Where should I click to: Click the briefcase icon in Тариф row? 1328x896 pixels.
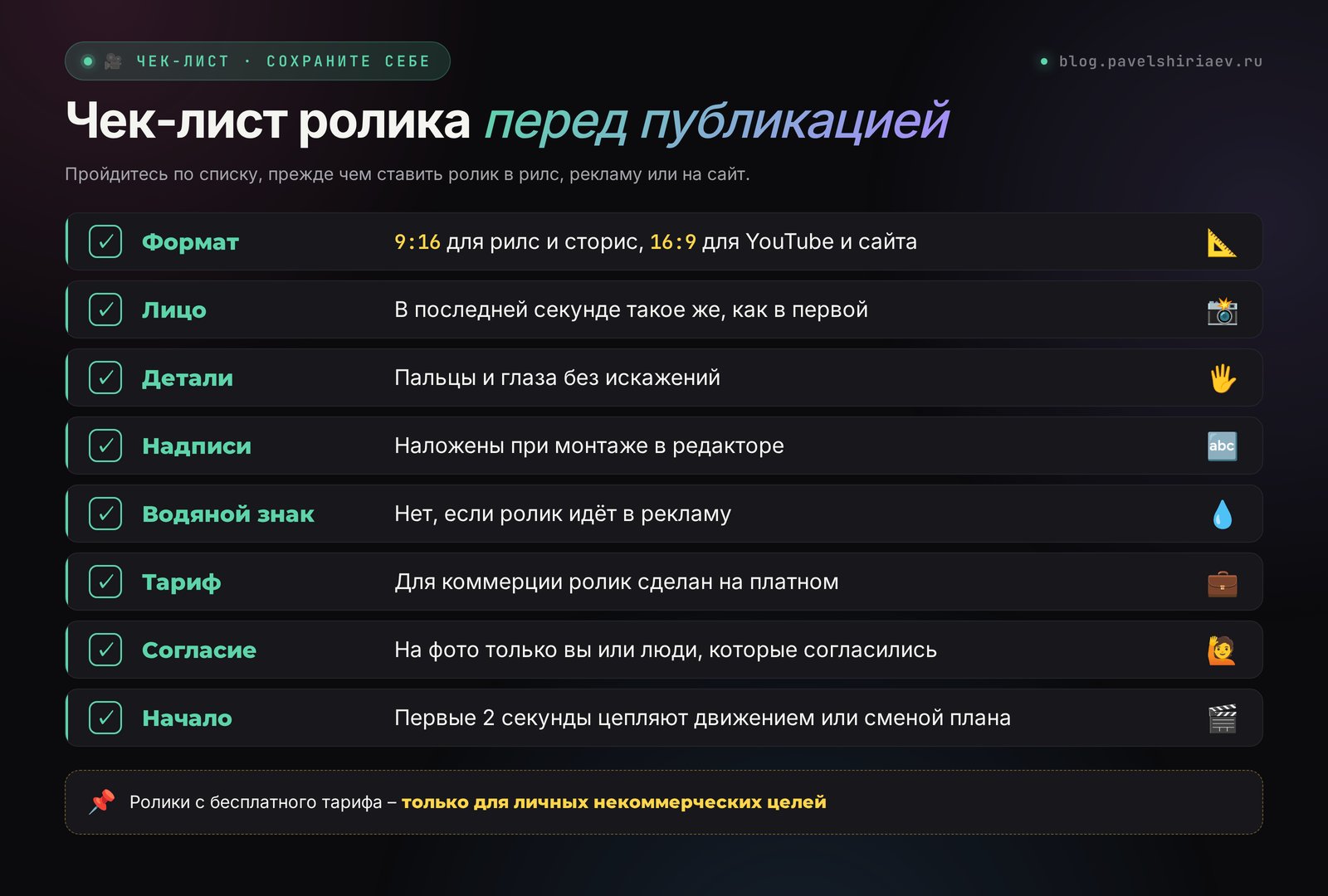click(1222, 582)
